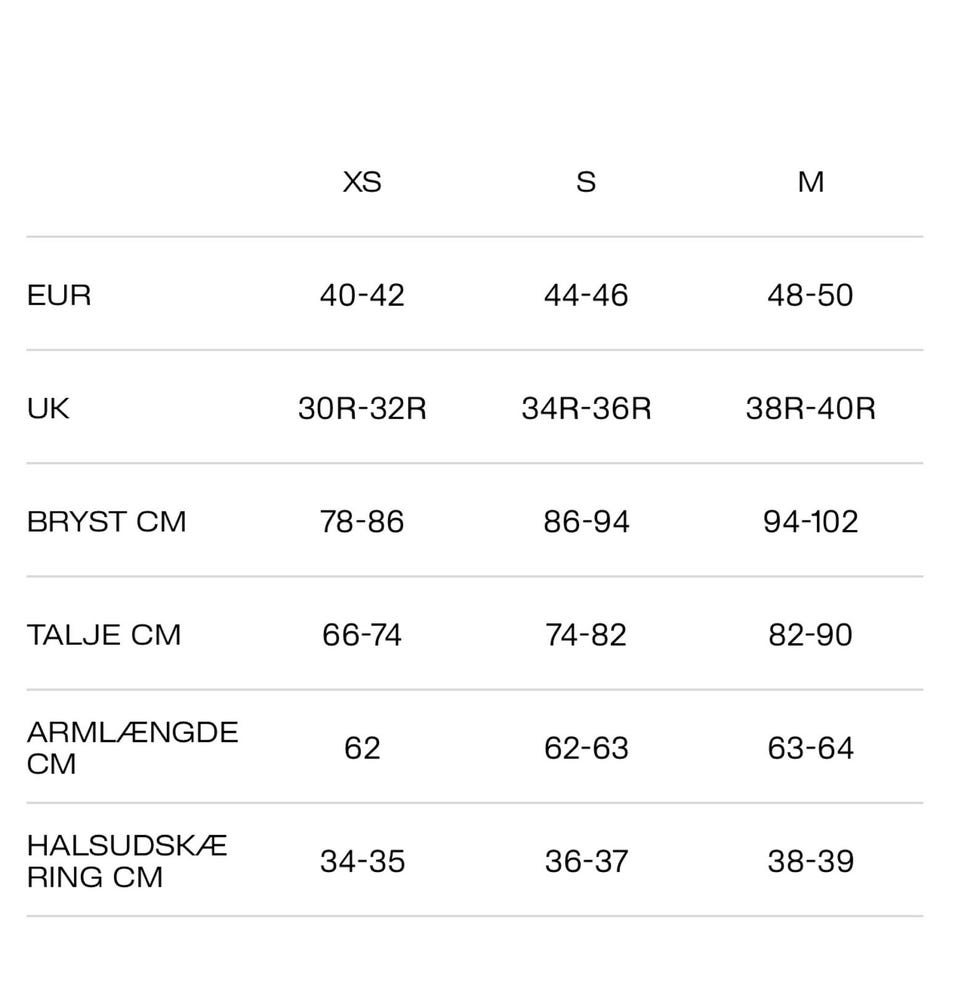Select EUR value 48-50 for M
The width and height of the screenshot is (960, 986).
click(x=810, y=296)
